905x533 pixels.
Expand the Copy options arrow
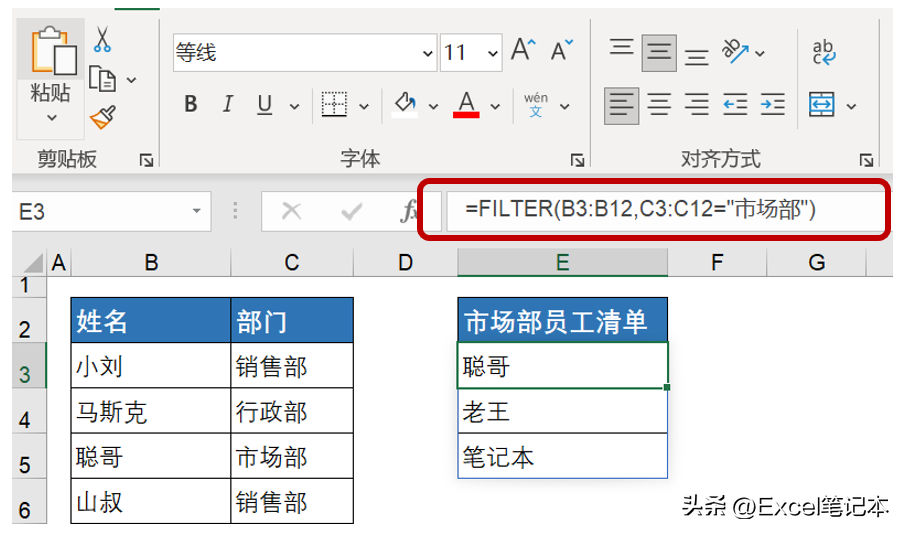click(x=132, y=80)
